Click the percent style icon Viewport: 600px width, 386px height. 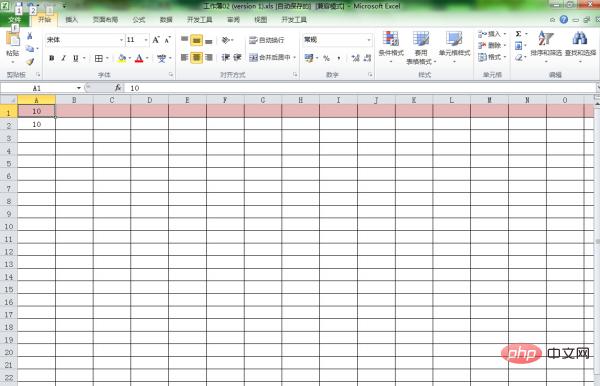(326, 58)
